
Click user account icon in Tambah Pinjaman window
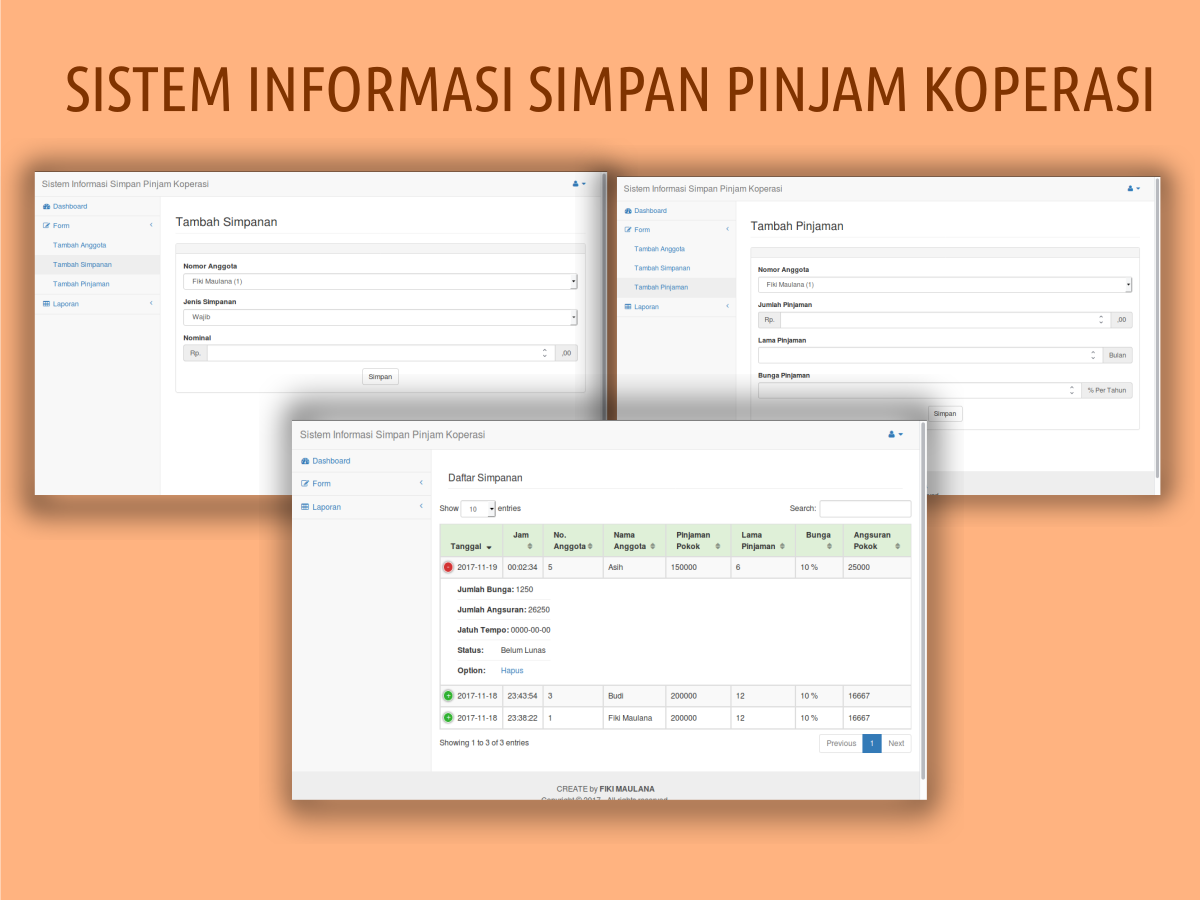[1132, 188]
